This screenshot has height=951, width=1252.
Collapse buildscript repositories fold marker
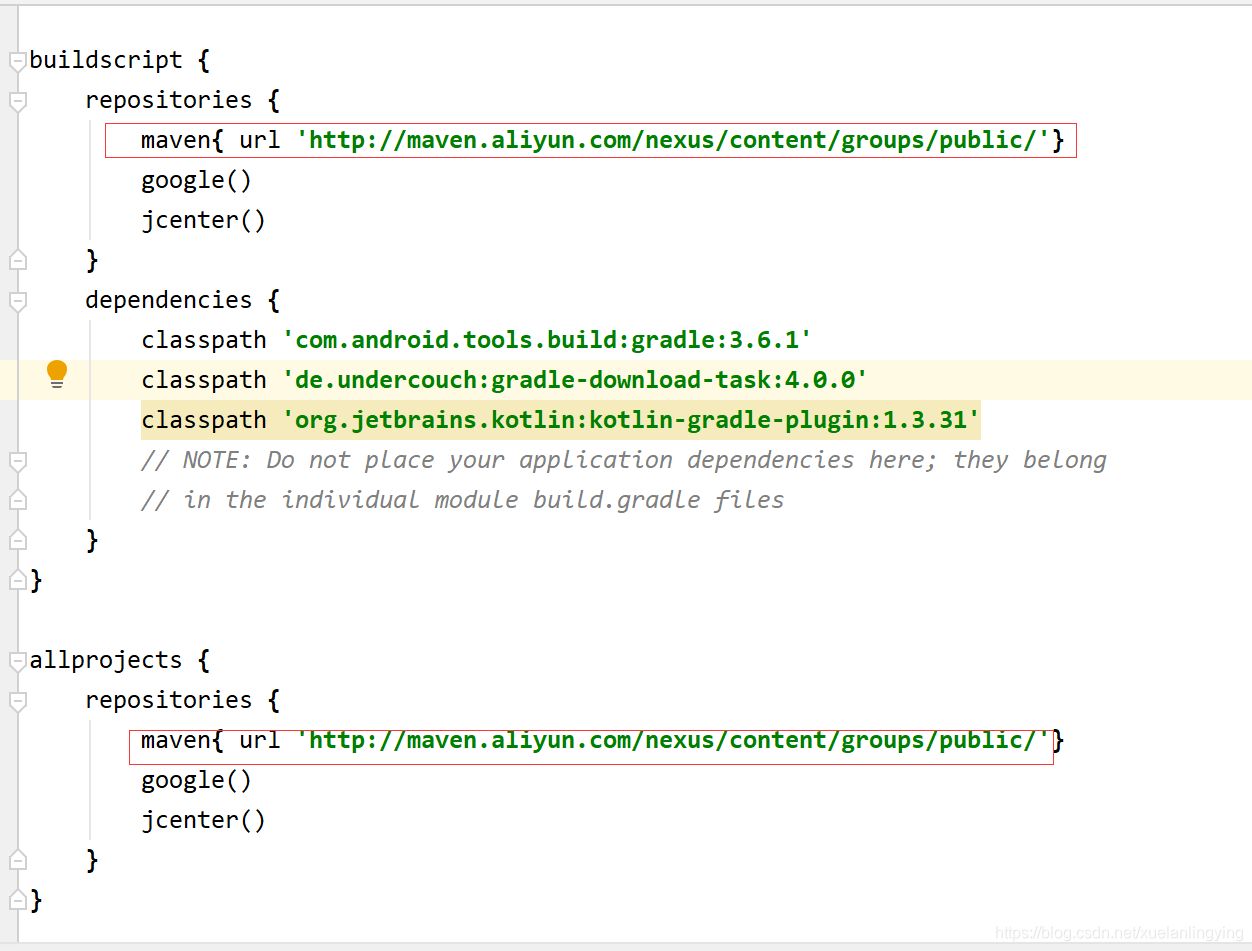pos(17,101)
